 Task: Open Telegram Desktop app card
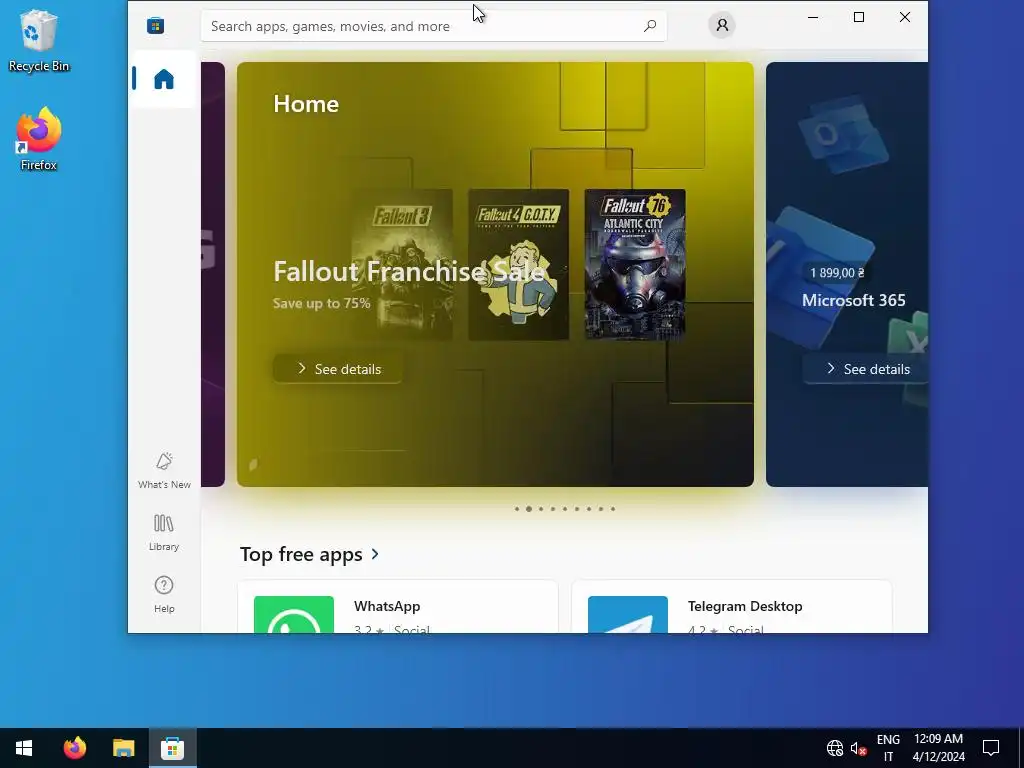[731, 607]
